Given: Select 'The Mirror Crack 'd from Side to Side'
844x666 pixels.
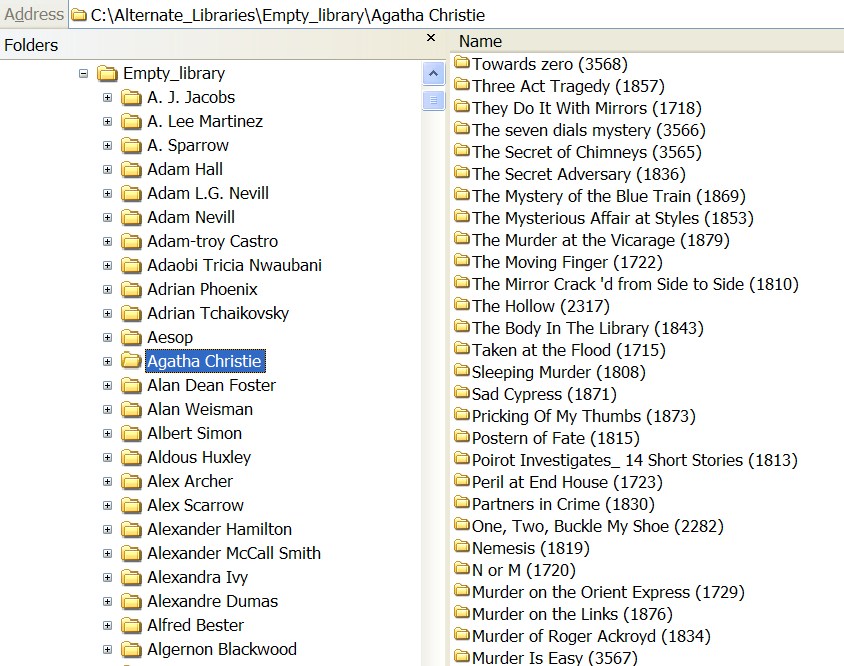Looking at the screenshot, I should pyautogui.click(x=635, y=284).
